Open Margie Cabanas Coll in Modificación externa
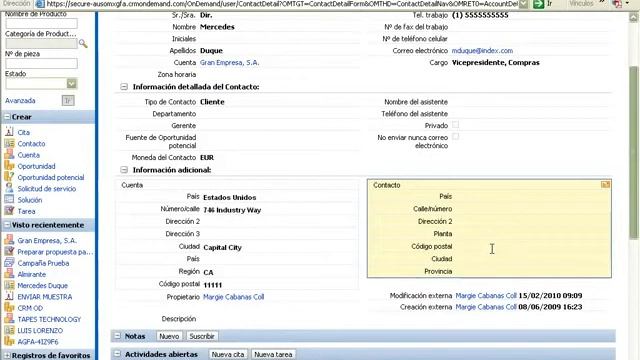Screen dimensions: 640x360 coord(486,296)
